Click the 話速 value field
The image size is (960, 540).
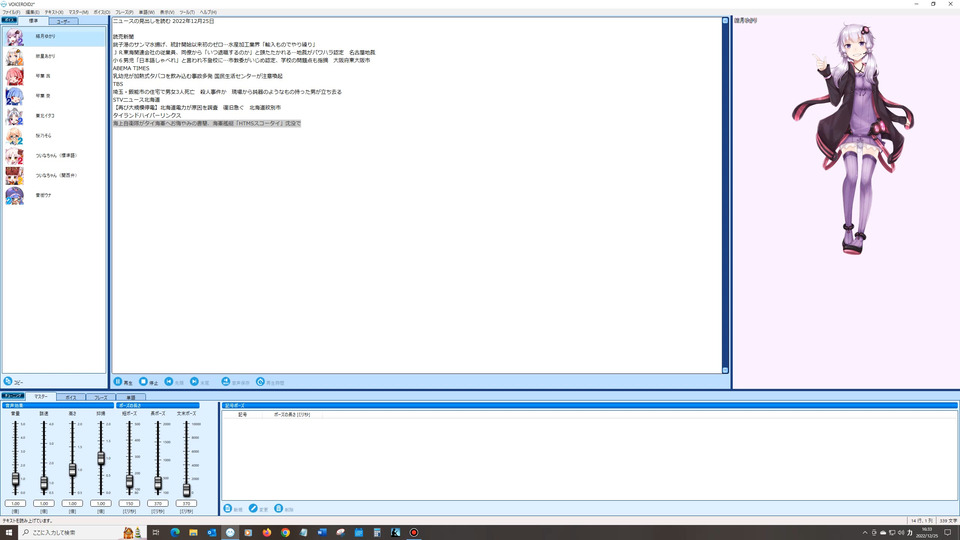click(44, 503)
